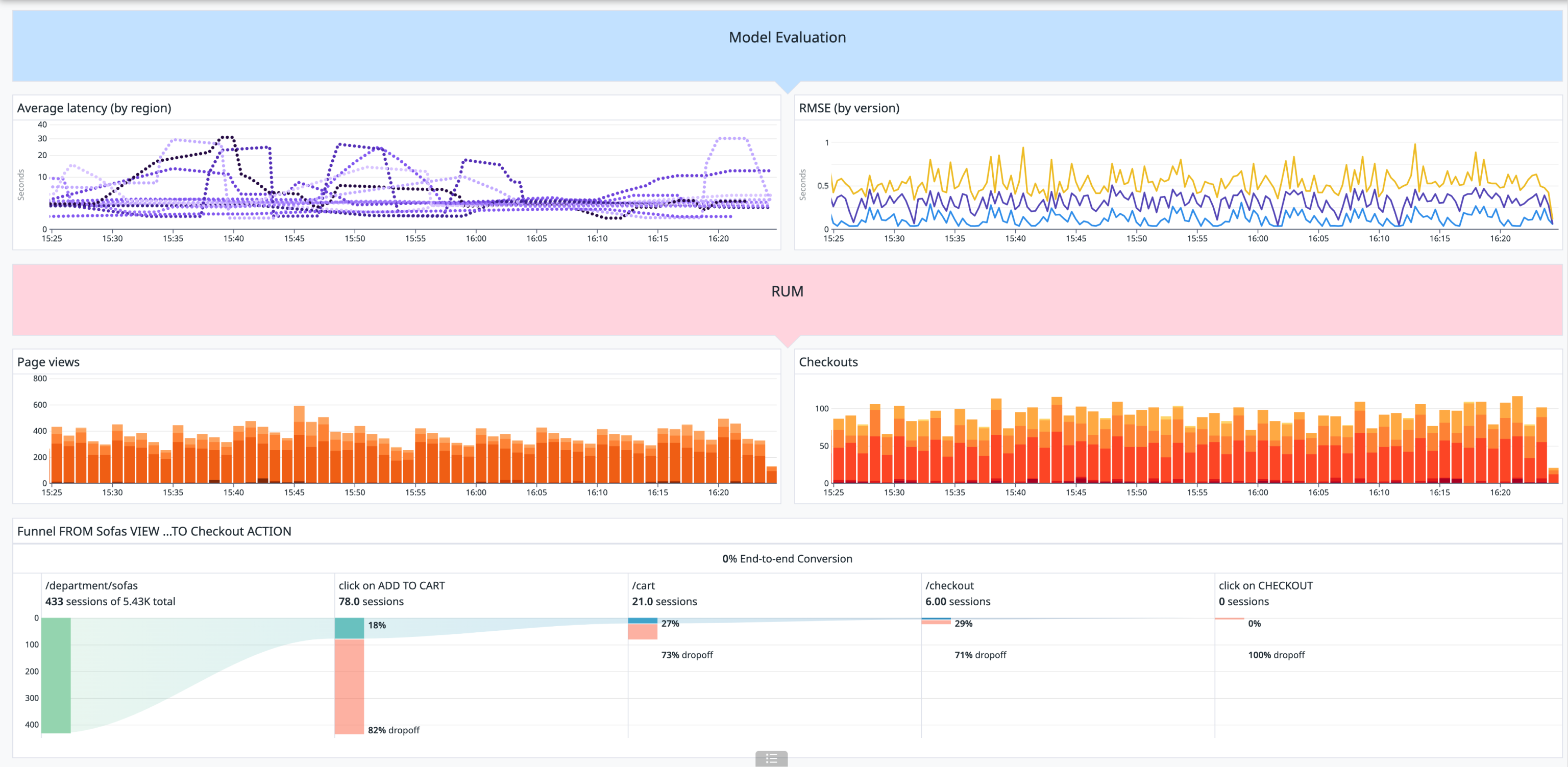Select the /cart funnel step label
The height and width of the screenshot is (767, 1568).
[644, 585]
